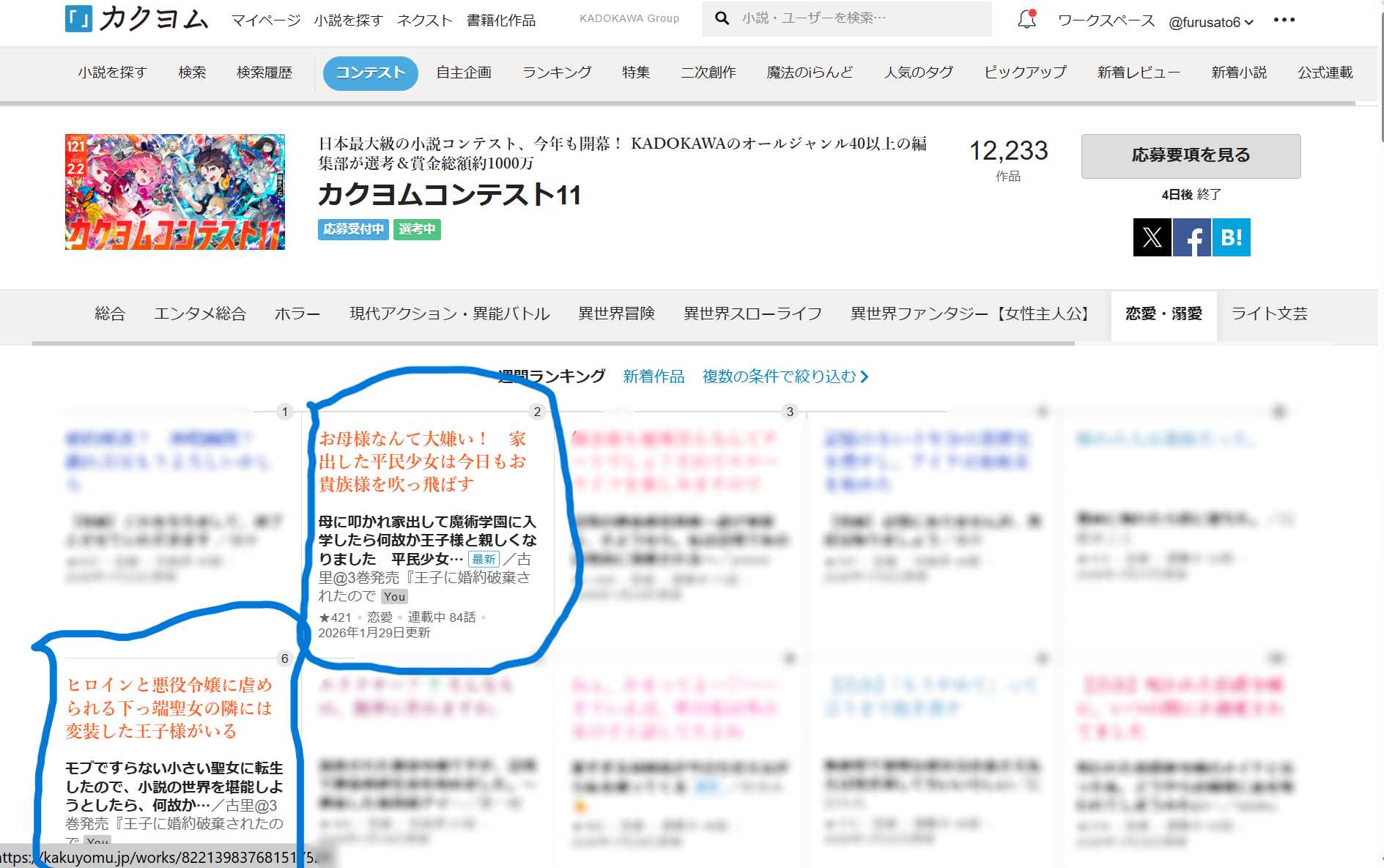Share contest on X

1152,237
